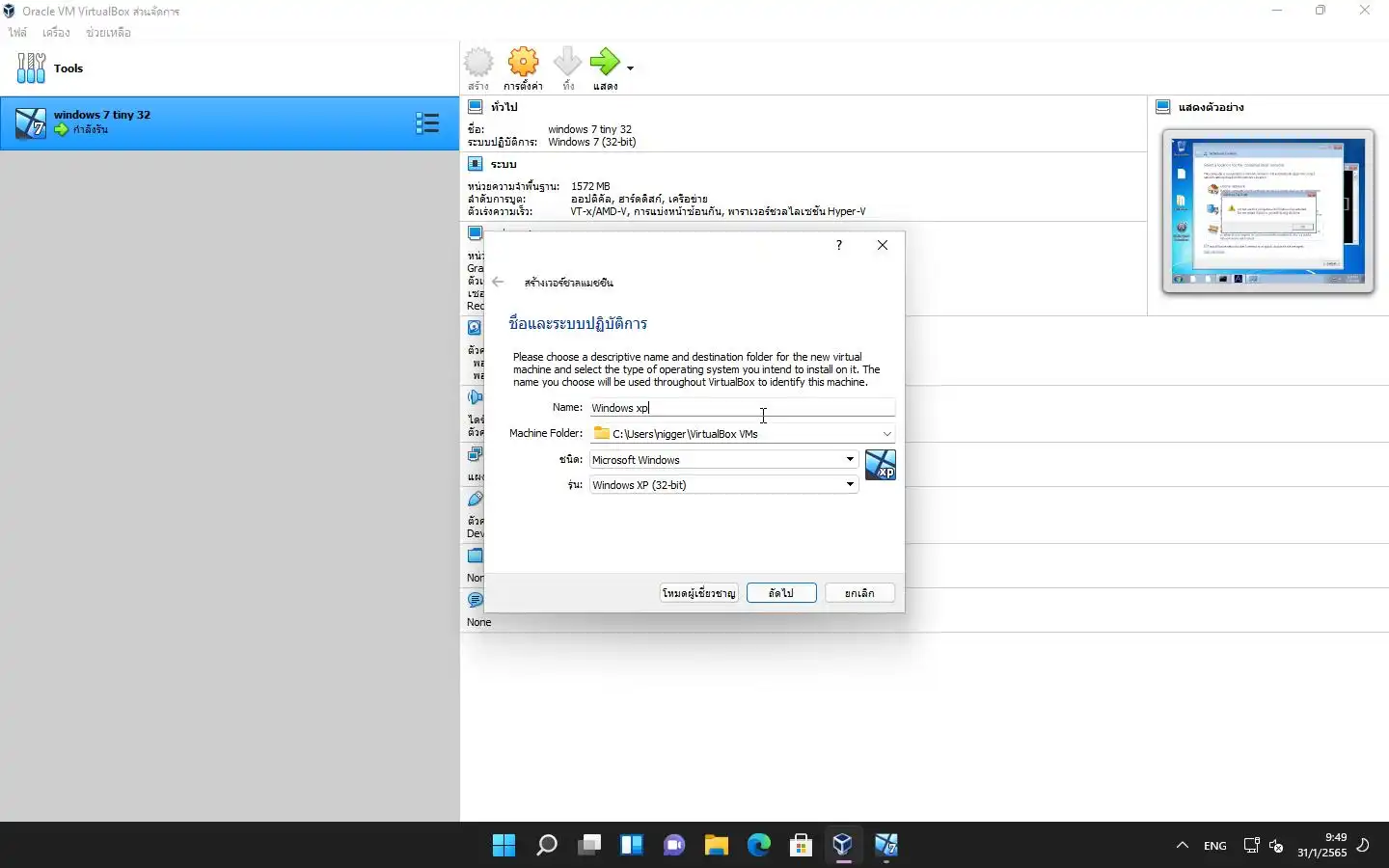1389x868 pixels.
Task: Click the Cancel (ยกเลิก) button
Action: [859, 593]
